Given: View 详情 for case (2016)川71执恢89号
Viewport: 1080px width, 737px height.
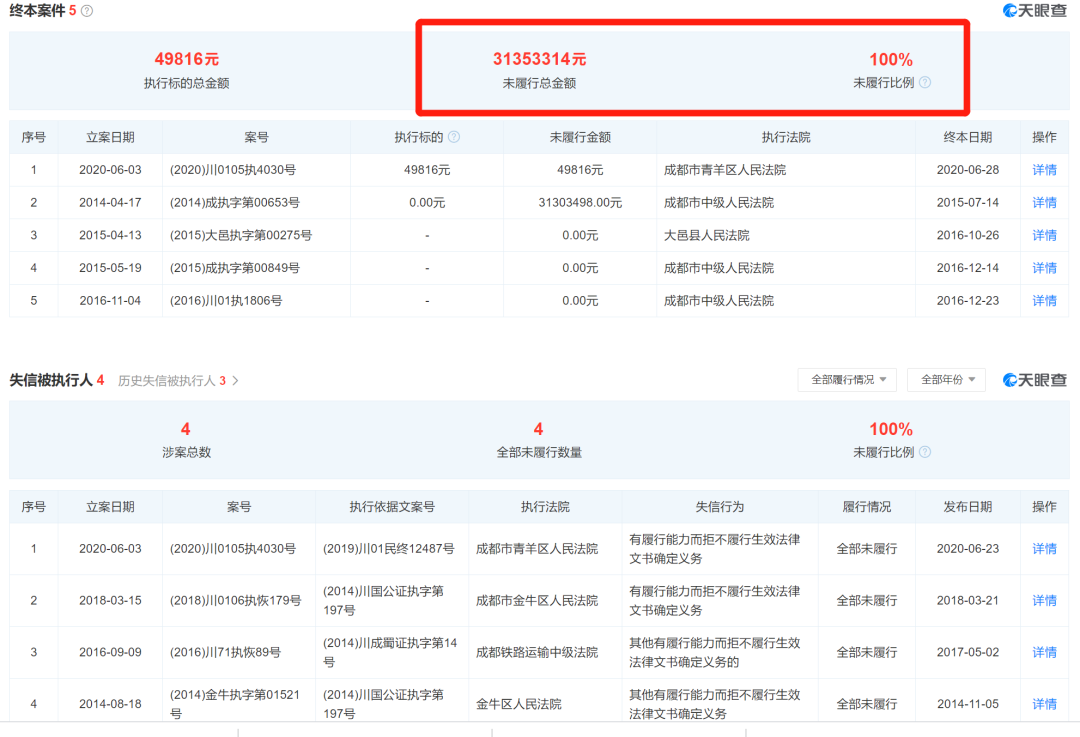Looking at the screenshot, I should [x=1044, y=653].
